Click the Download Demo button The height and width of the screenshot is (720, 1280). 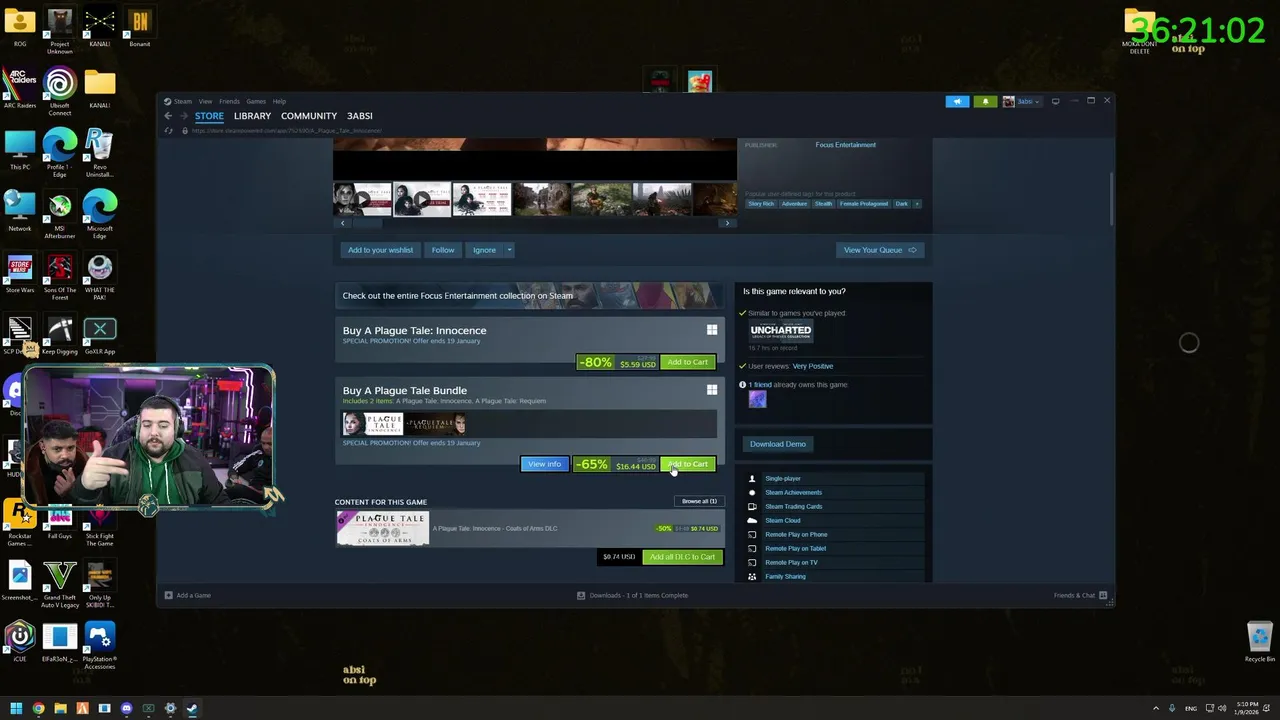pos(778,444)
